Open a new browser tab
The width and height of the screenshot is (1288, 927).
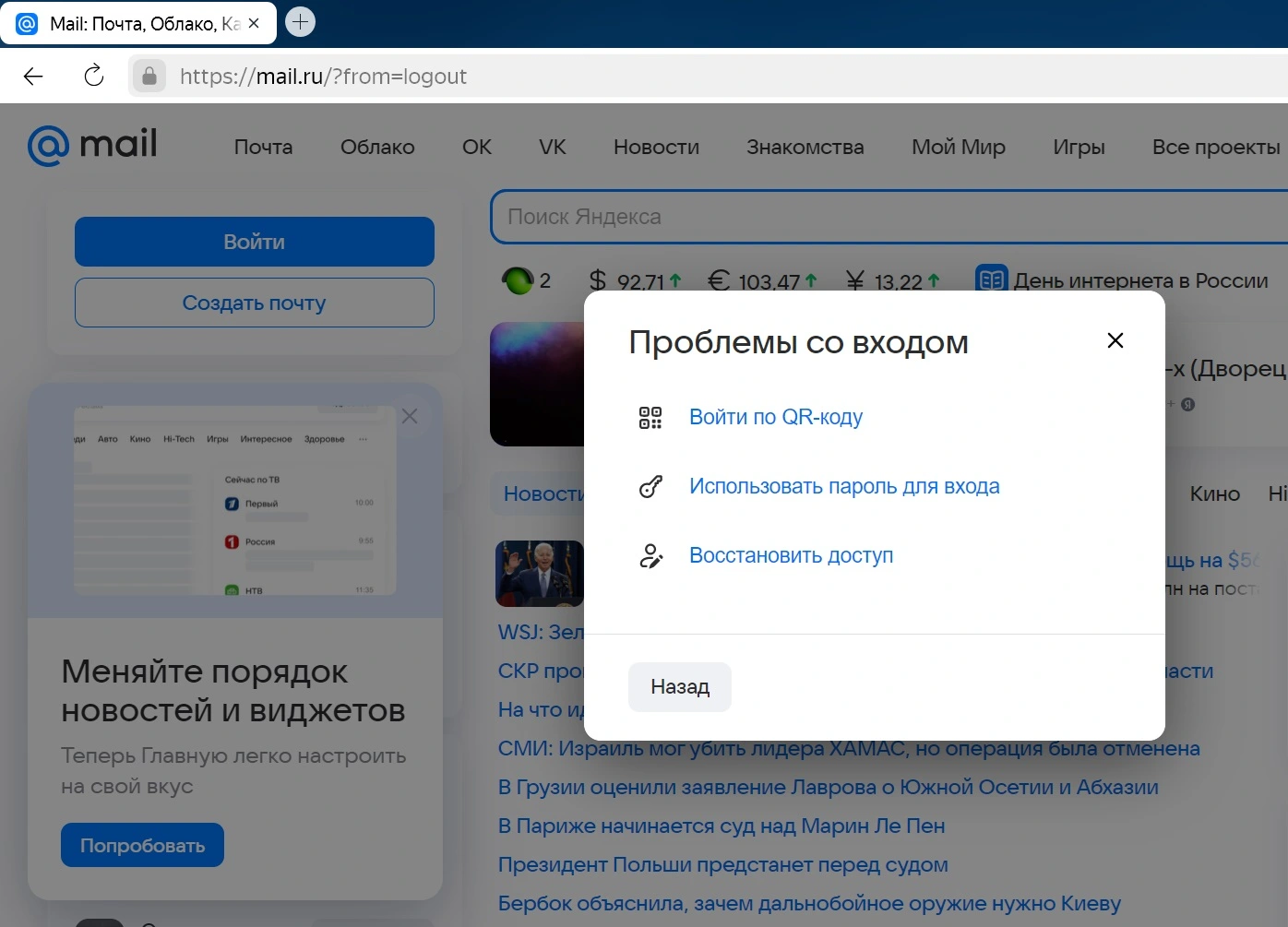(x=300, y=22)
